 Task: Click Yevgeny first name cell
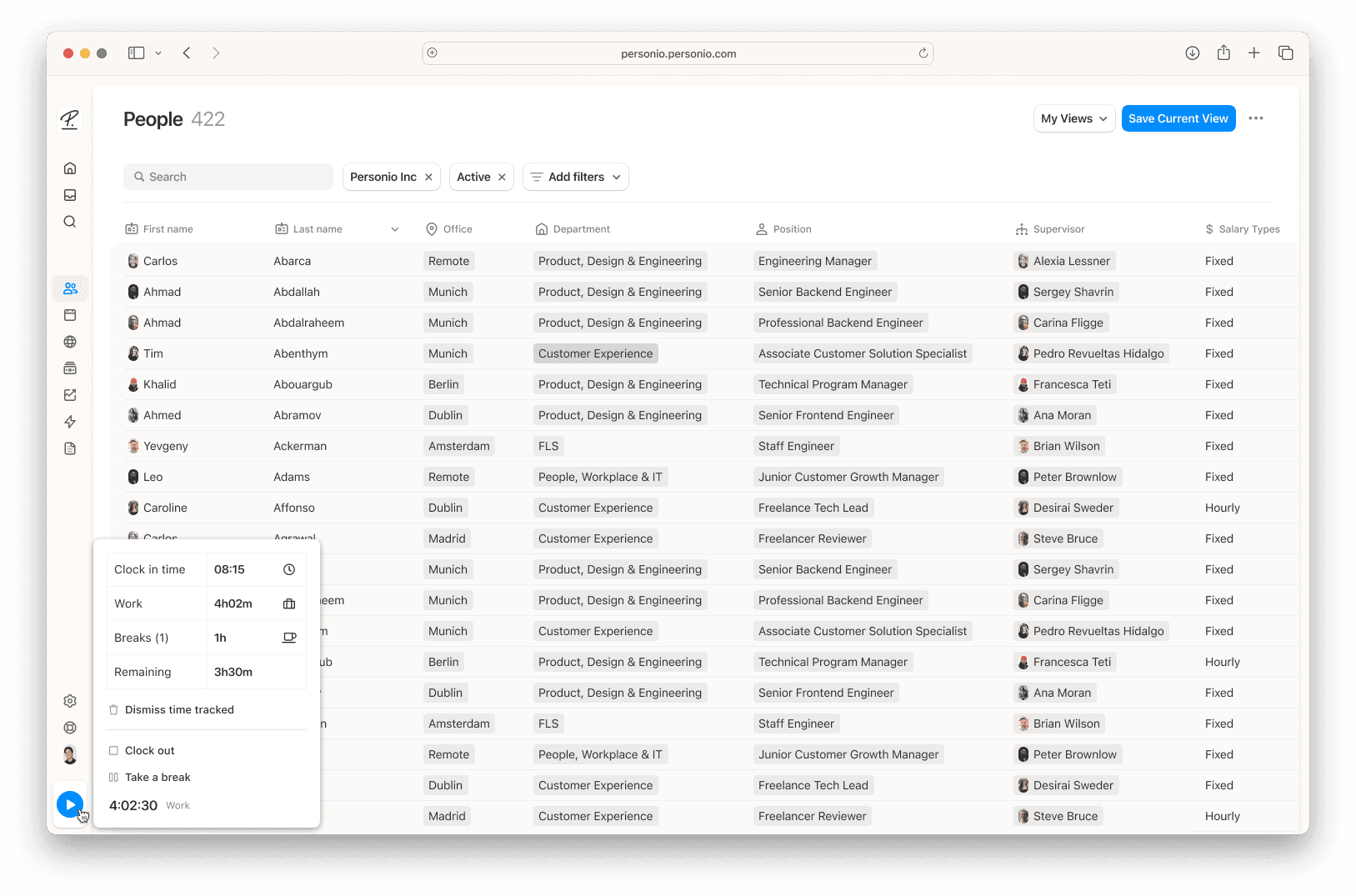pos(158,446)
